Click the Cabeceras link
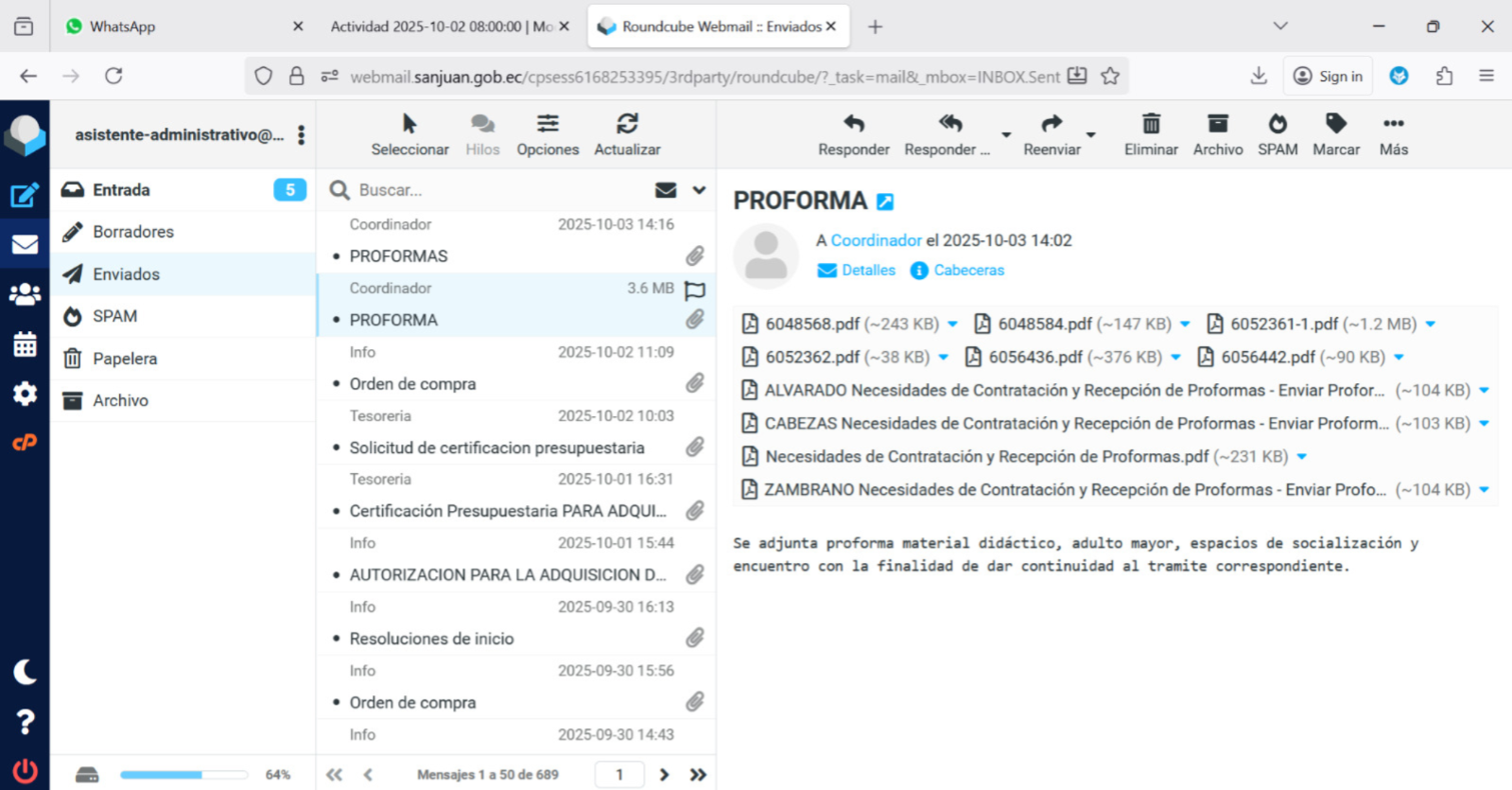 968,271
